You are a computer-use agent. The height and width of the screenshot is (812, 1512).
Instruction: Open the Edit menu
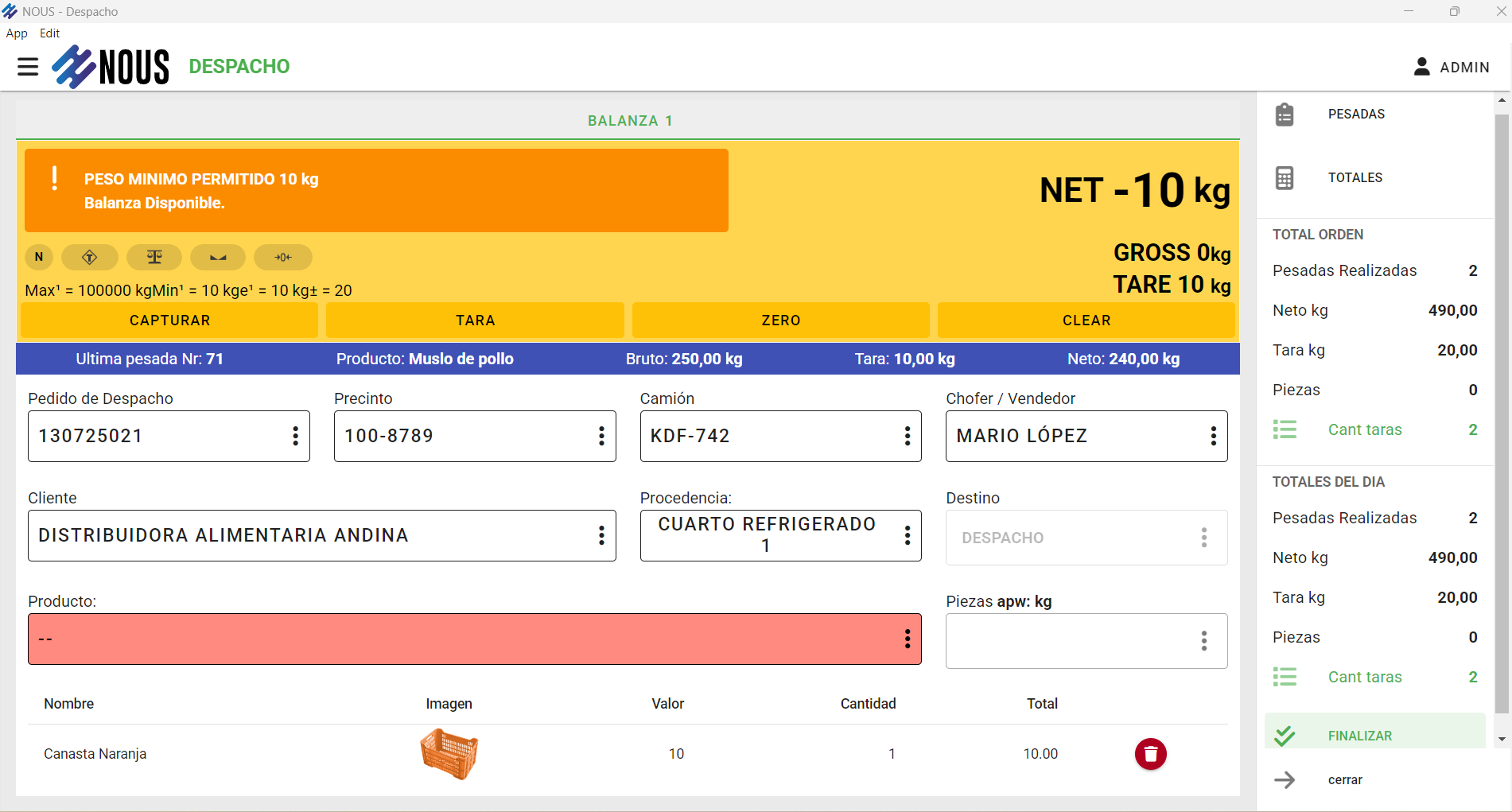pyautogui.click(x=49, y=33)
